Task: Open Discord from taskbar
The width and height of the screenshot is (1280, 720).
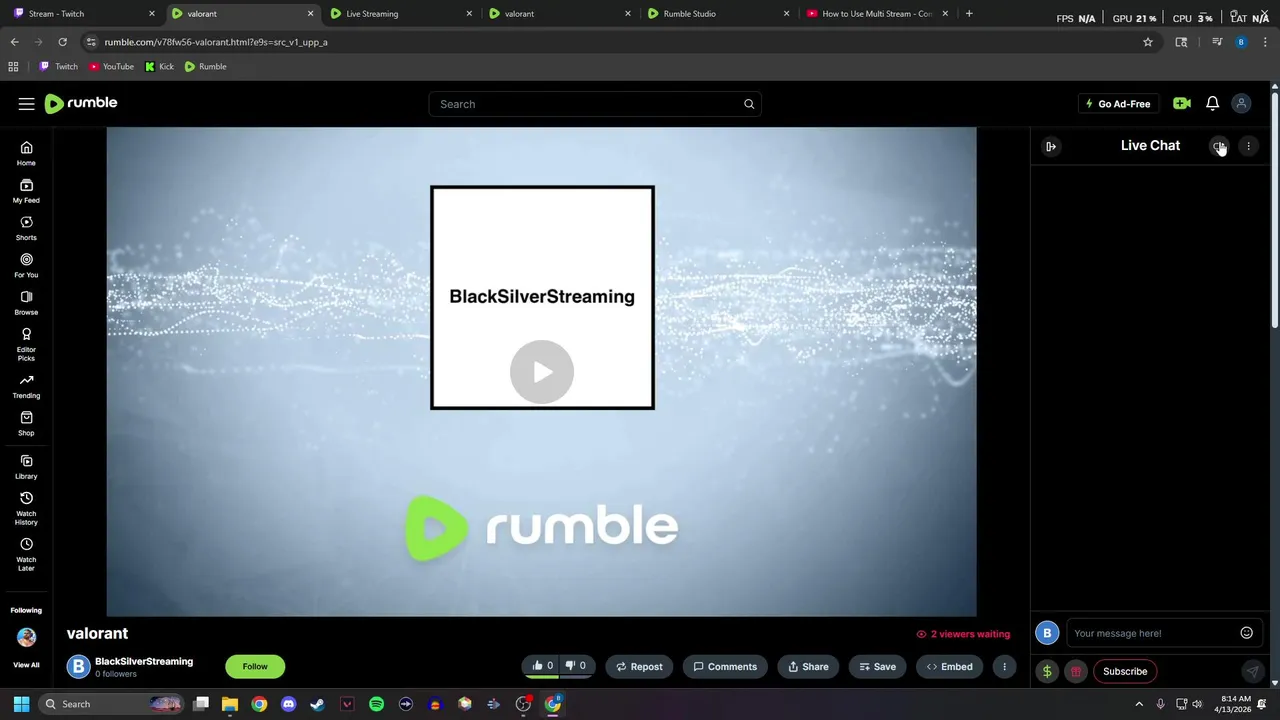Action: [288, 704]
